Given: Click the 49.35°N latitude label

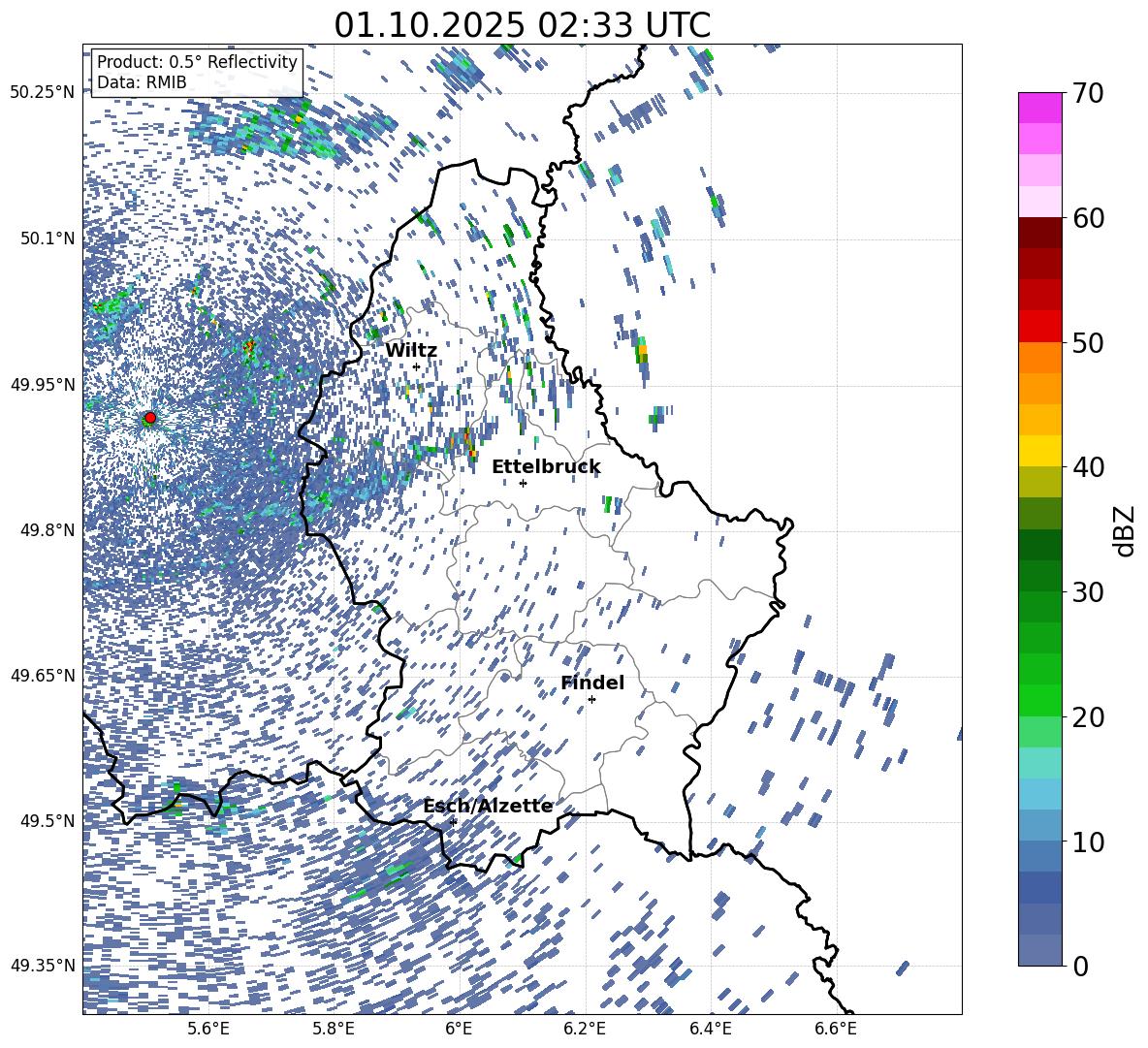Looking at the screenshot, I should [x=43, y=966].
